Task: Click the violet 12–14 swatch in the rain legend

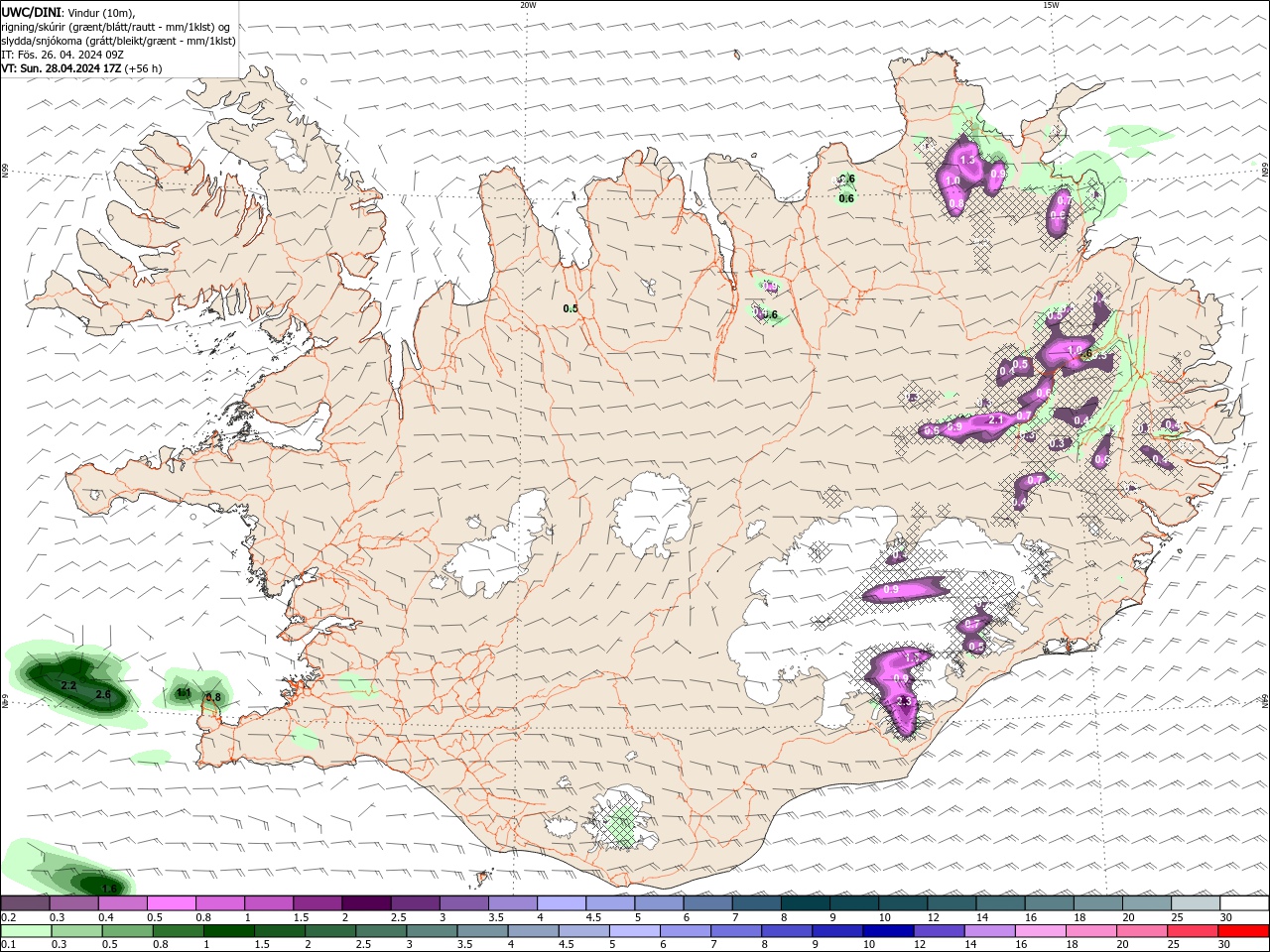Action: pyautogui.click(x=938, y=930)
